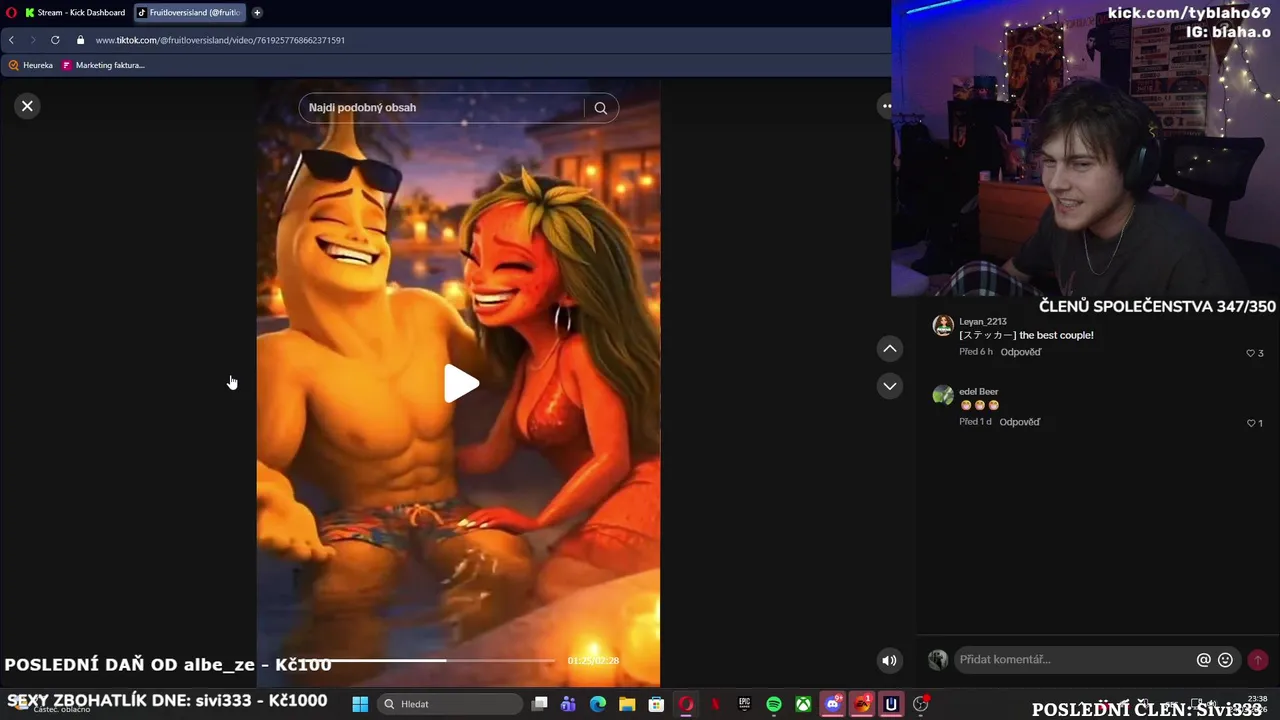Reload the page with the refresh icon
This screenshot has width=1280, height=720.
pos(55,40)
